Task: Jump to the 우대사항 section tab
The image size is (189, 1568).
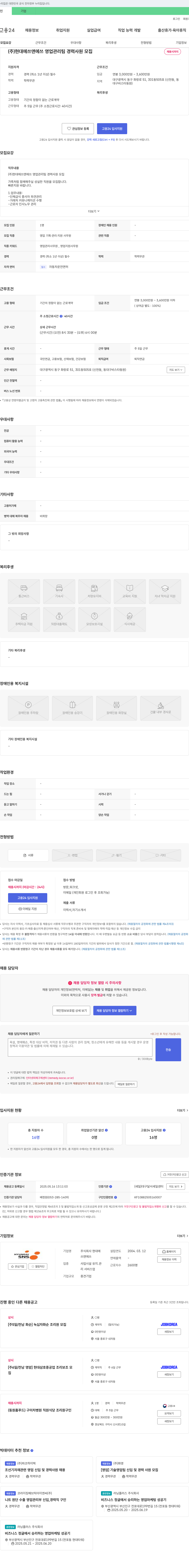Action: pyautogui.click(x=76, y=43)
